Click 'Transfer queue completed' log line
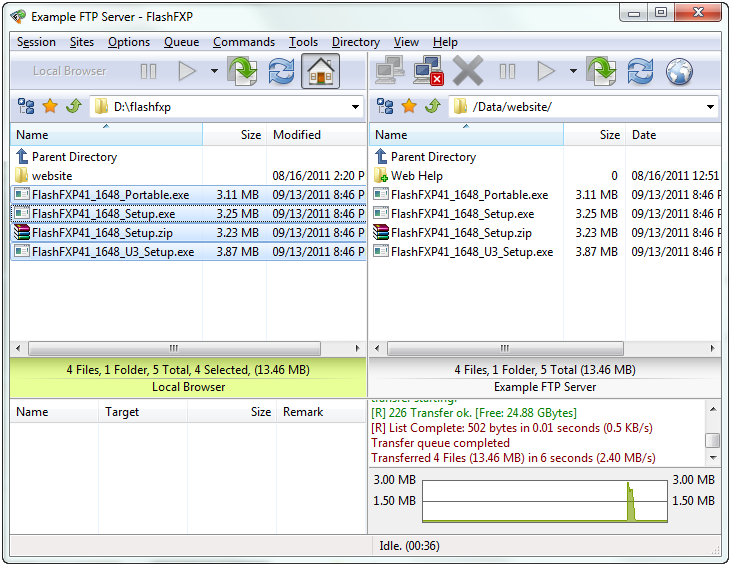The height and width of the screenshot is (565, 730). [x=440, y=443]
